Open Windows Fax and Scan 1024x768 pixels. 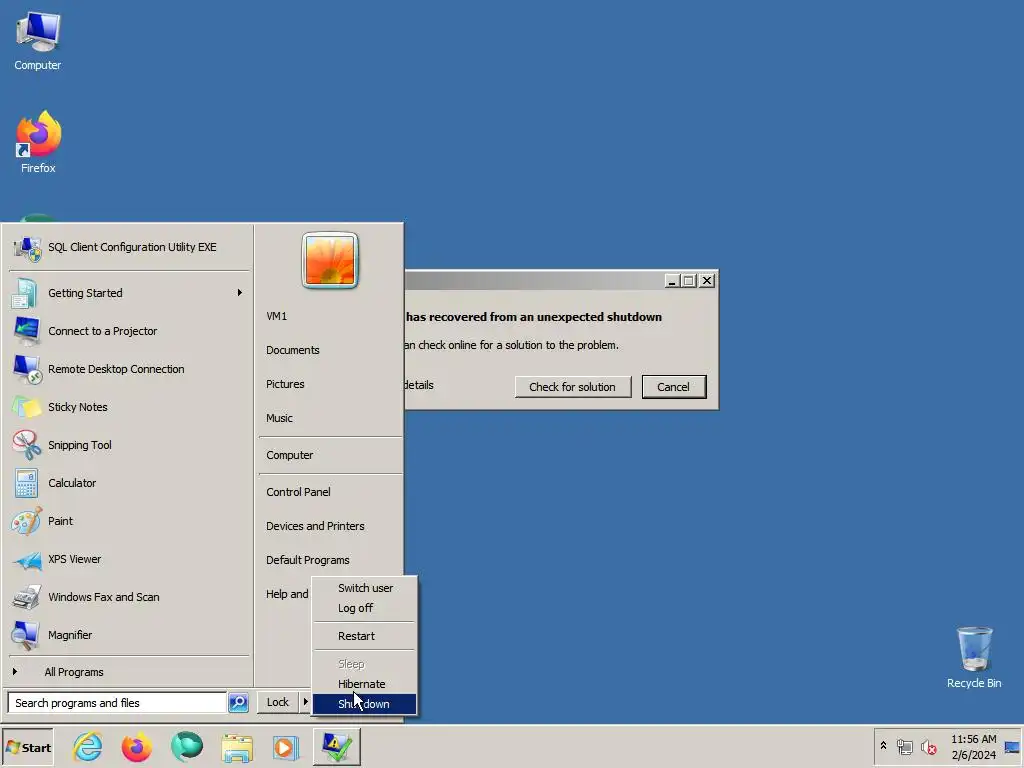click(129, 597)
